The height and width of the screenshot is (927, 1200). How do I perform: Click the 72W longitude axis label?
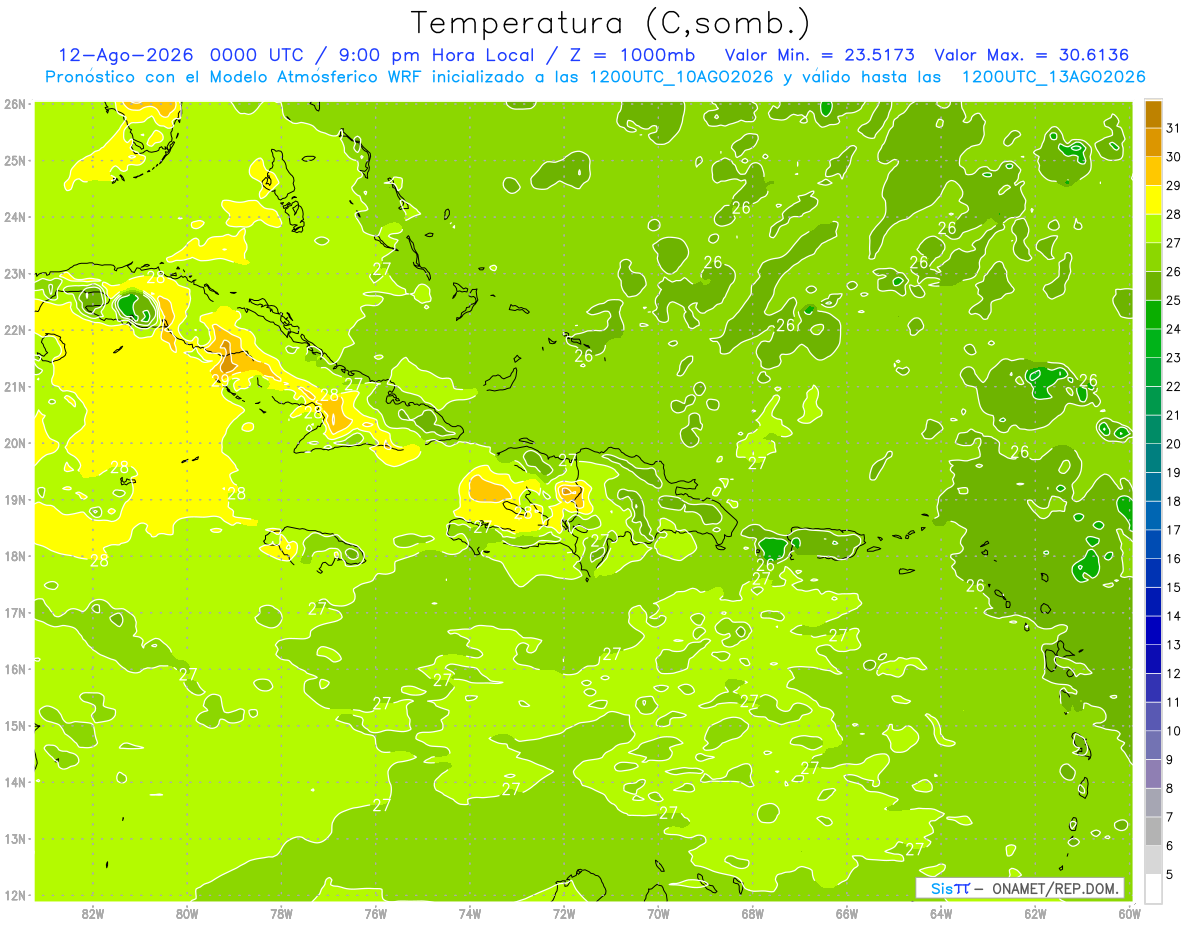point(564,913)
